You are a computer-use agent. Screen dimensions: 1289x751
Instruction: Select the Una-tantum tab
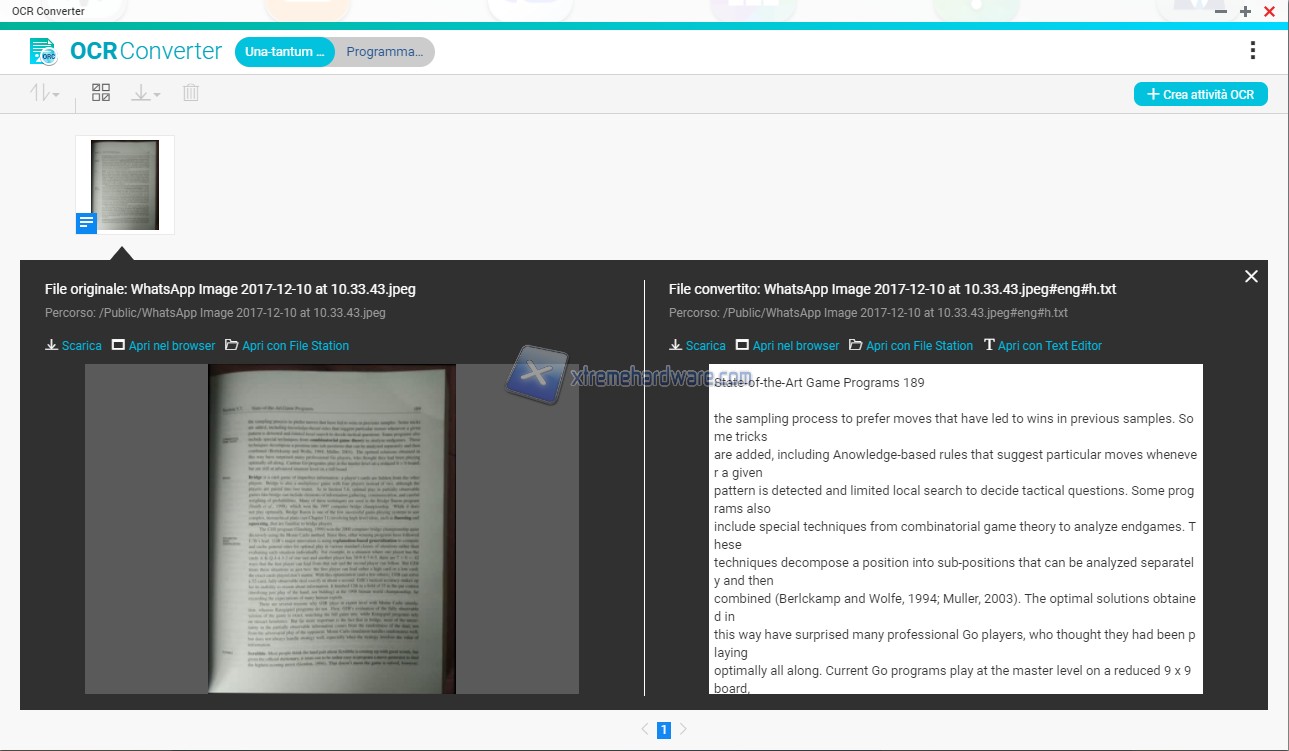coord(284,52)
